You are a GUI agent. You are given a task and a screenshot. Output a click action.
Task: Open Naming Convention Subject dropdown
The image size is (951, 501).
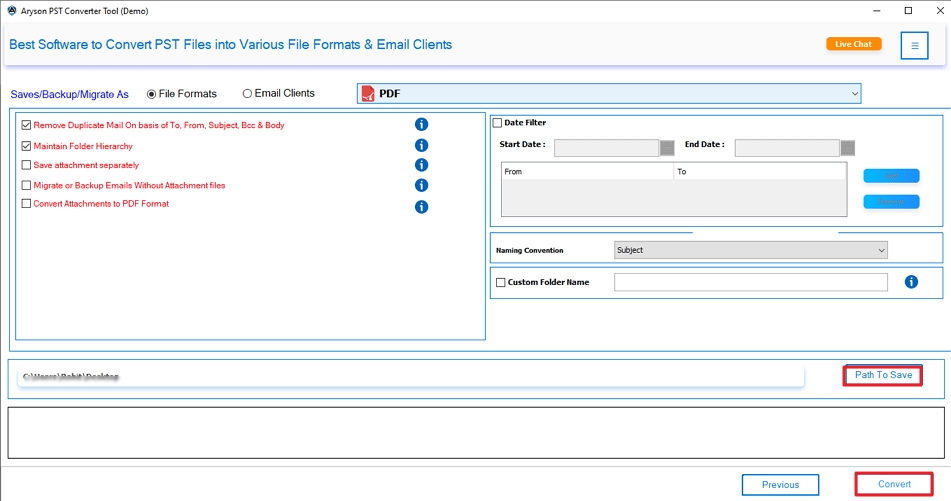click(x=750, y=250)
